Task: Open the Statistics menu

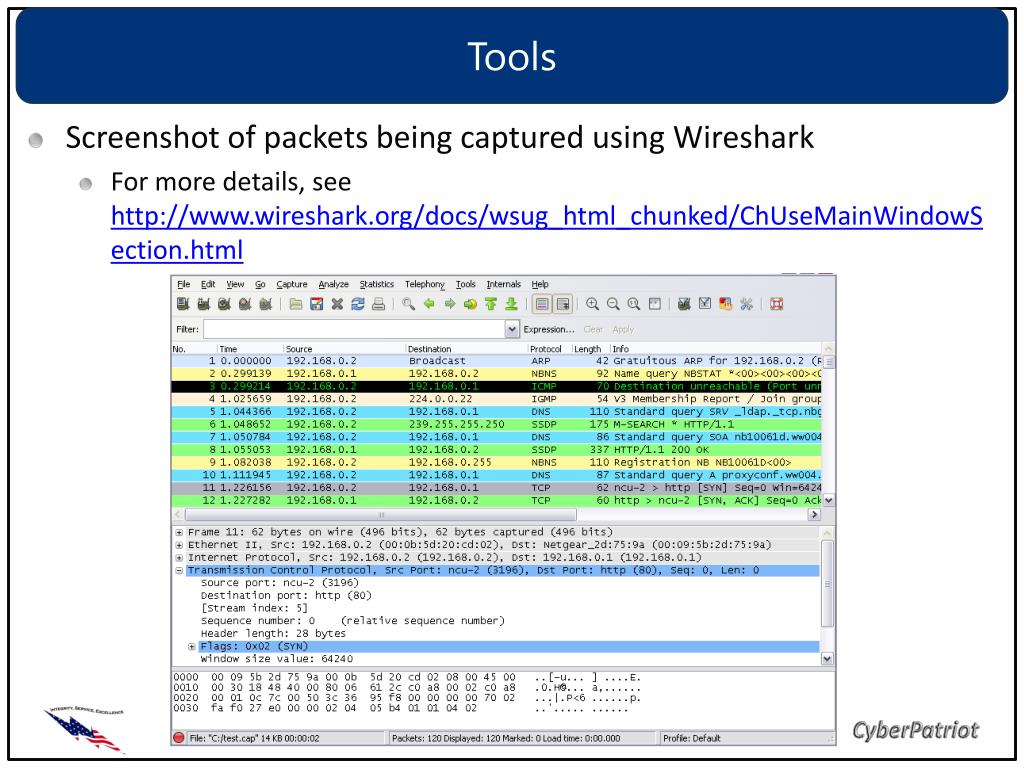Action: (x=377, y=284)
